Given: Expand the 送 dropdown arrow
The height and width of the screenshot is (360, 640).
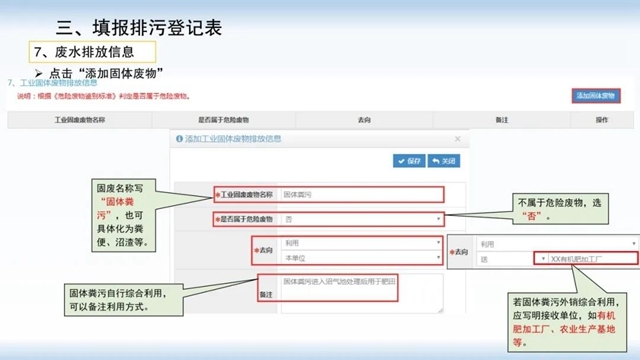Looking at the screenshot, I should (543, 259).
